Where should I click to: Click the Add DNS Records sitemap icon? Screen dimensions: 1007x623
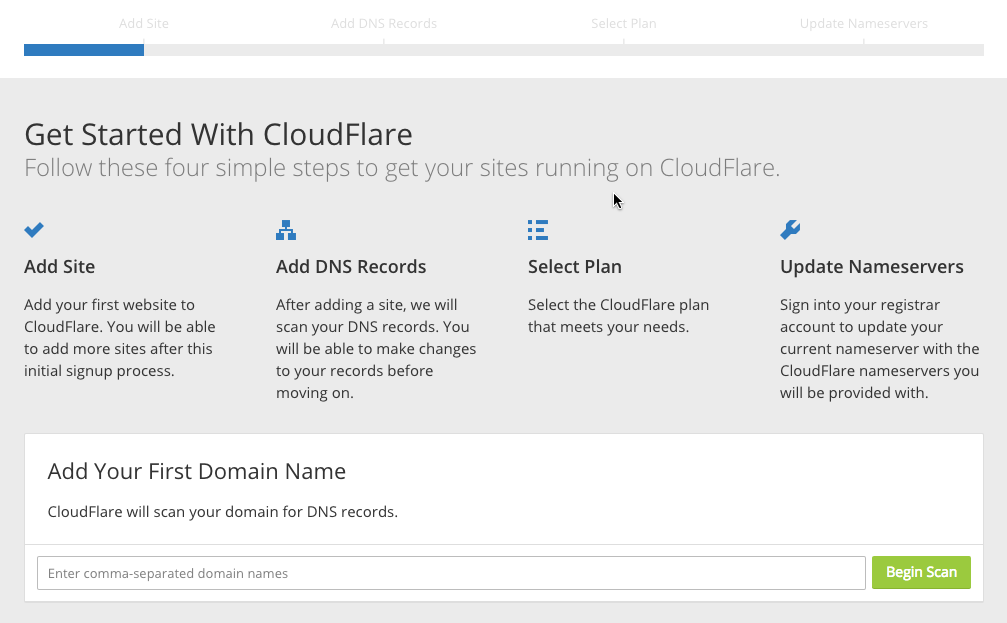coord(286,230)
